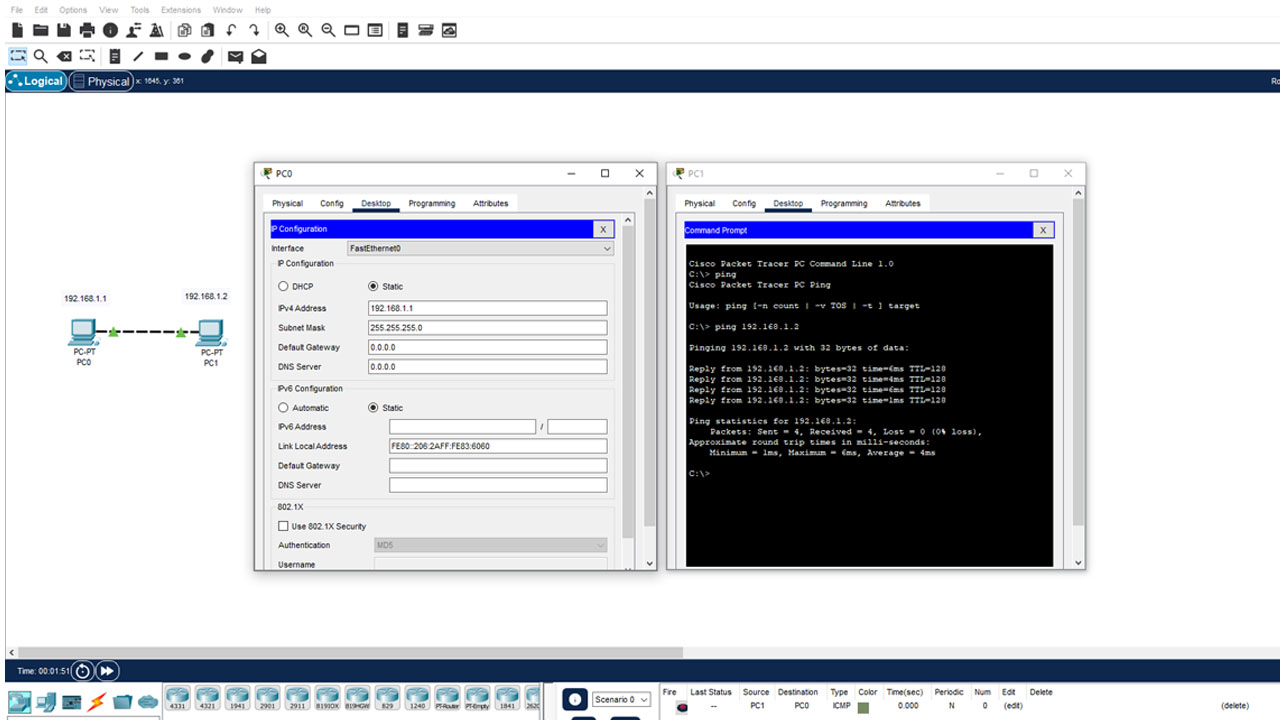Viewport: 1280px width, 720px height.
Task: Select the Connections lightning bolt category
Action: click(98, 701)
